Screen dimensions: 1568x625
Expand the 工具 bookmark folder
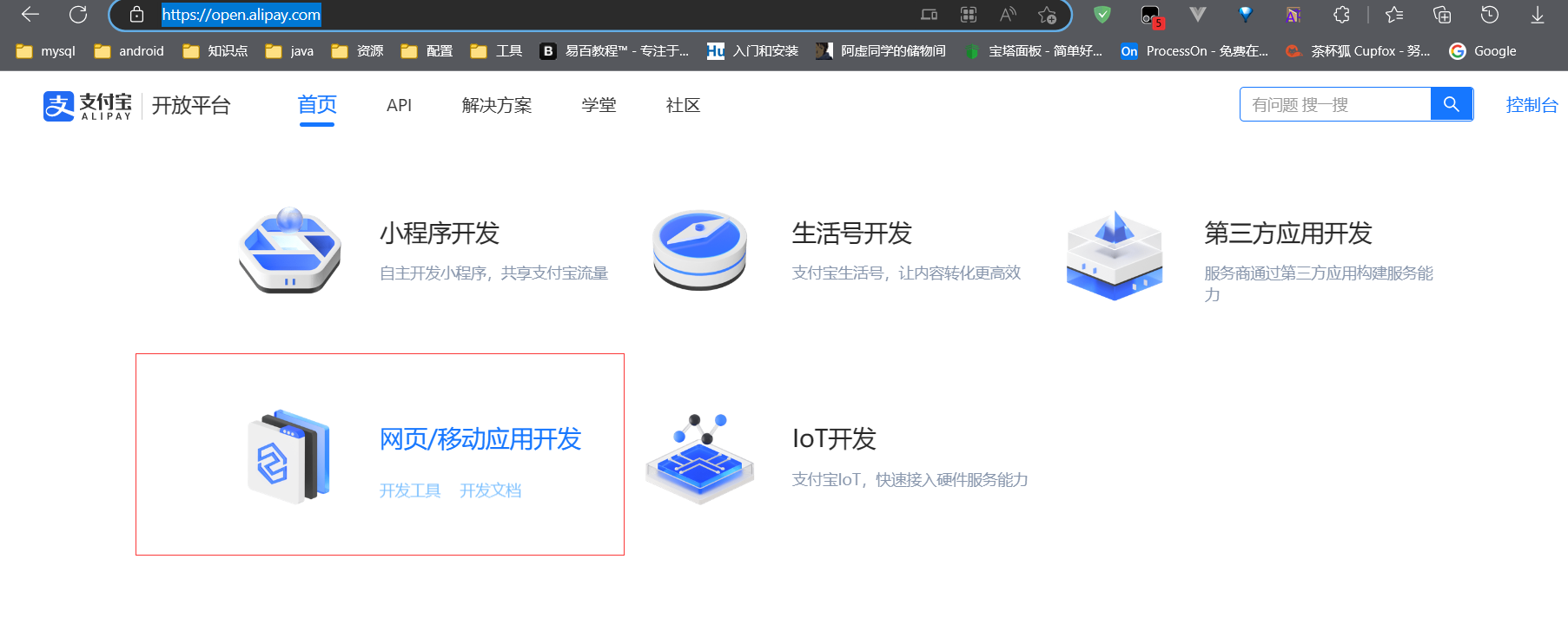pos(497,51)
